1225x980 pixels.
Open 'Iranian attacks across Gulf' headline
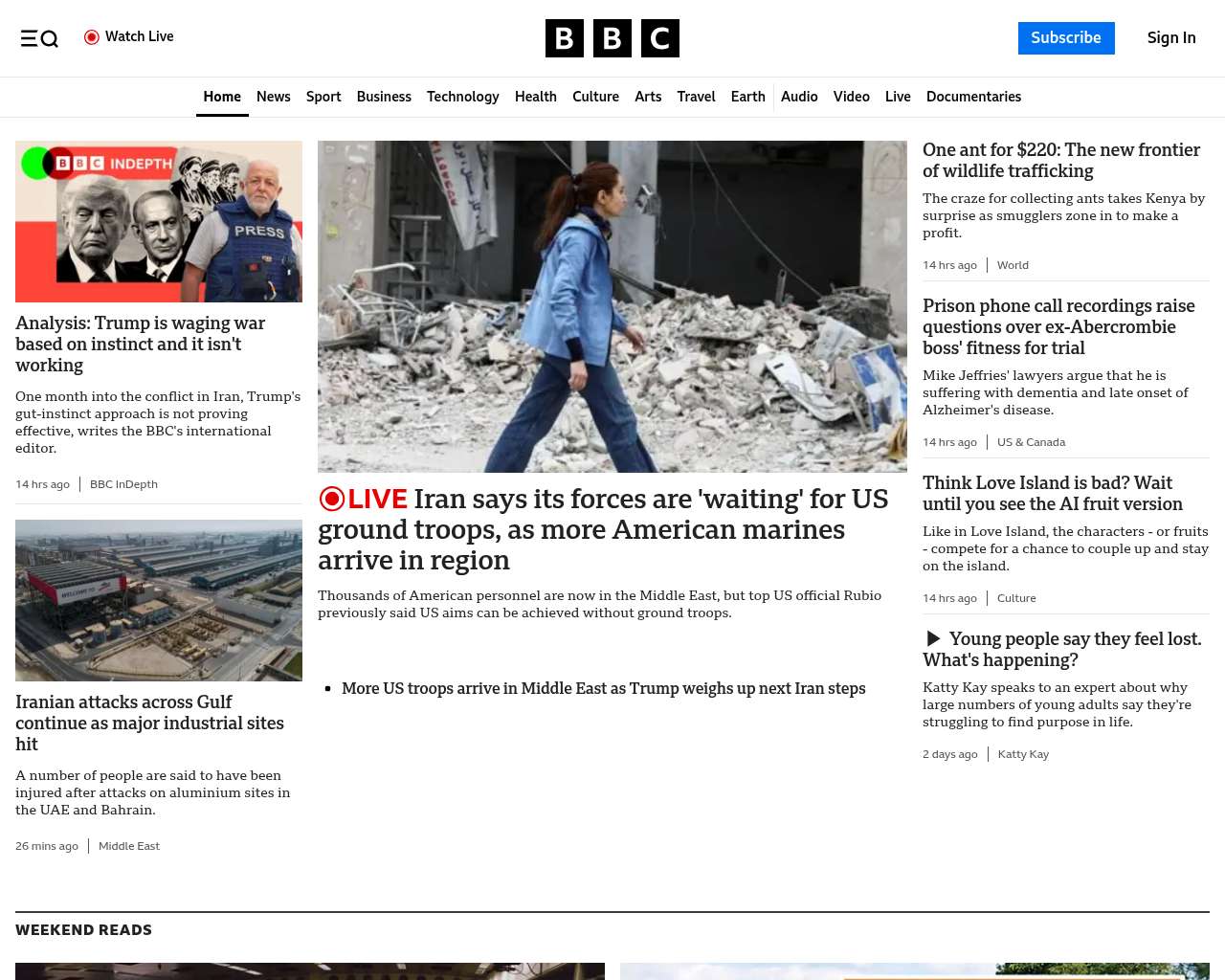[149, 724]
